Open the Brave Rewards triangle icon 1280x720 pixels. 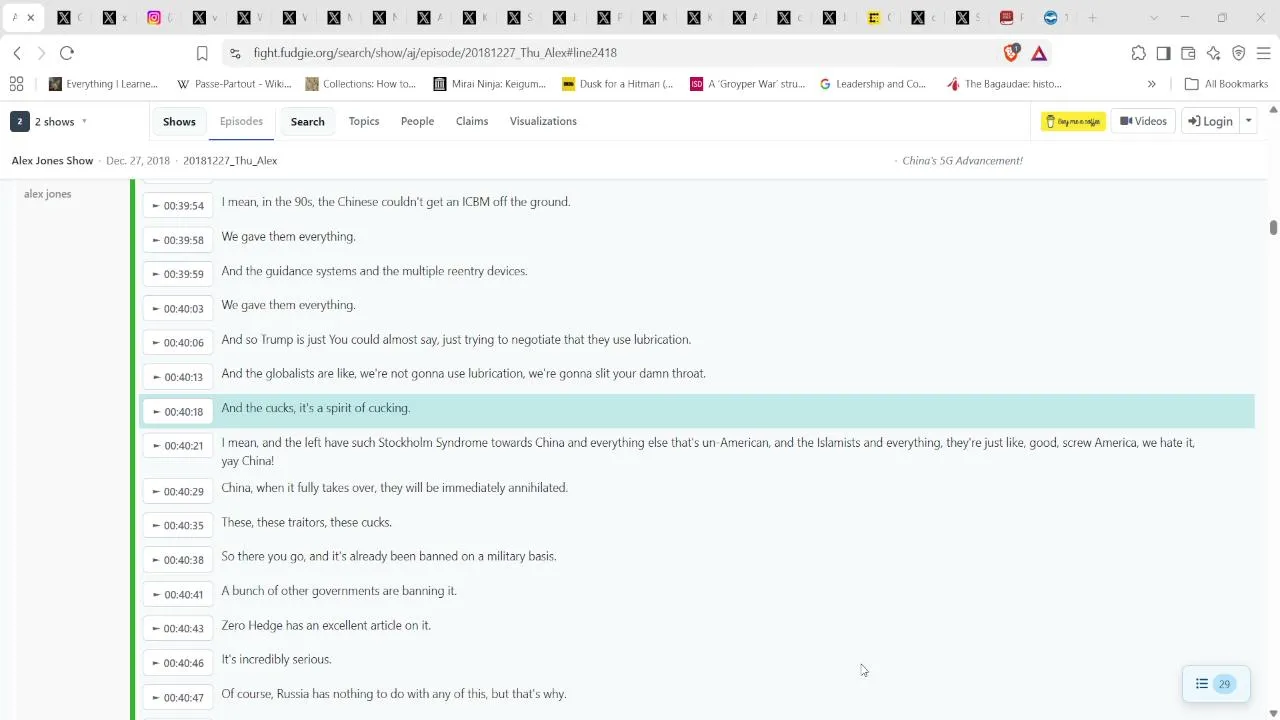pos(1039,53)
